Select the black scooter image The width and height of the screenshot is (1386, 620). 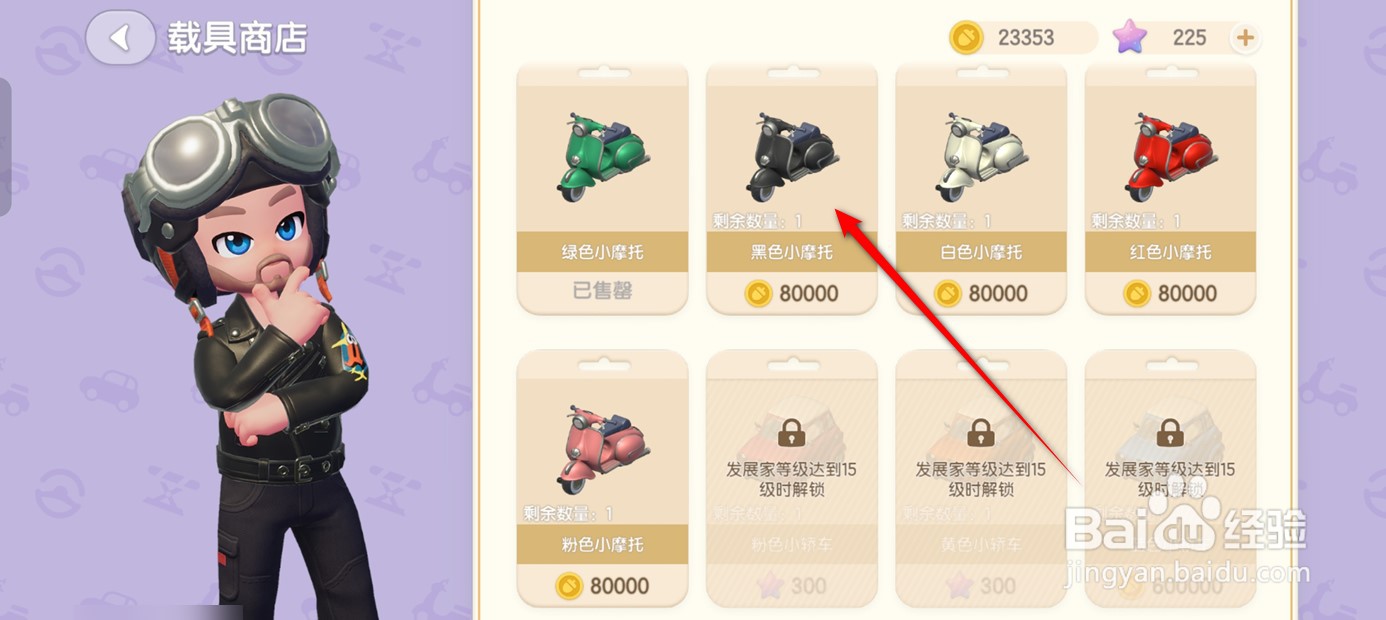(792, 157)
